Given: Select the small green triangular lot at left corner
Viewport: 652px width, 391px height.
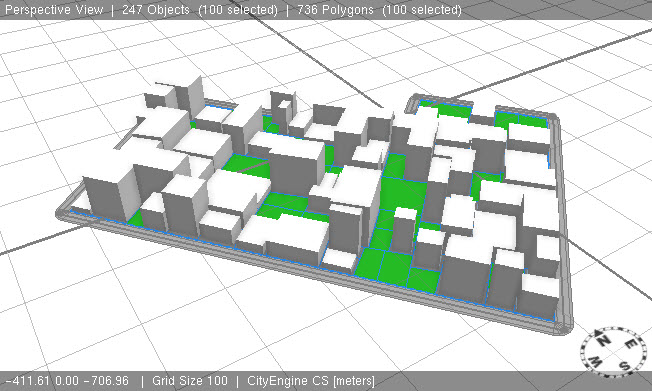Looking at the screenshot, I should 136,218.
